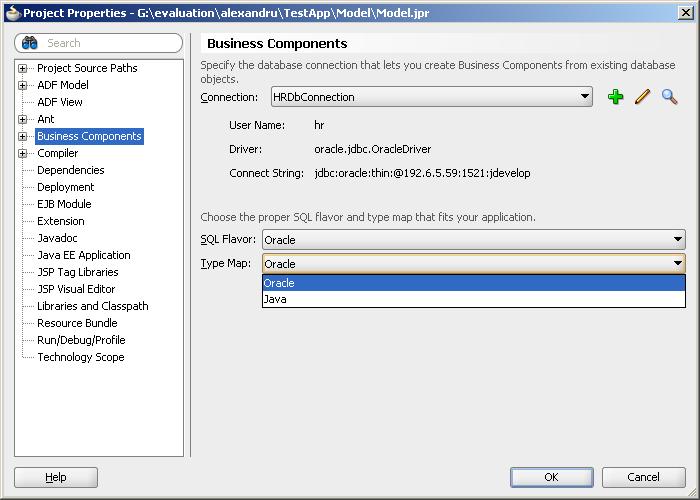Select Technology Scope category

pos(81,357)
